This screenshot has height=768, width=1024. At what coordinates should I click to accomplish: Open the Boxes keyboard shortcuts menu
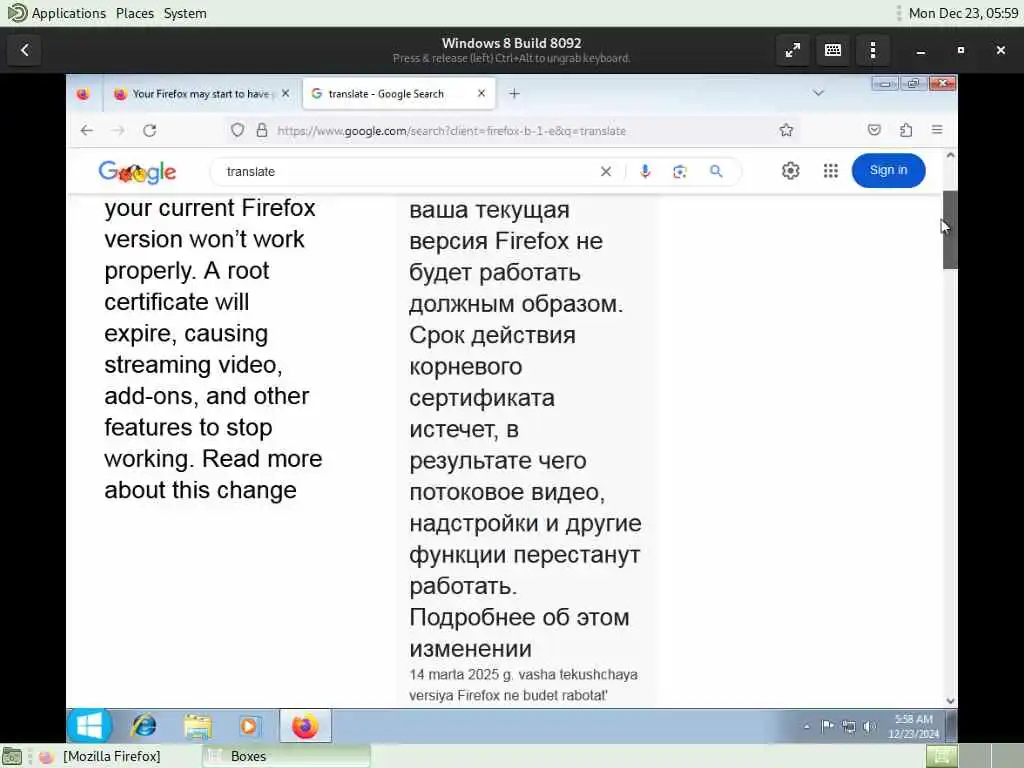833,50
